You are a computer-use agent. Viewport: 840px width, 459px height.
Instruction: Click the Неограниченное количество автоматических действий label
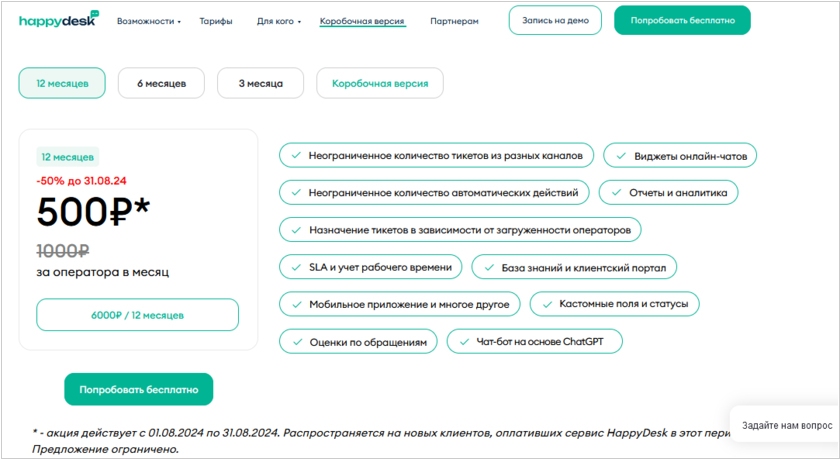pos(444,193)
